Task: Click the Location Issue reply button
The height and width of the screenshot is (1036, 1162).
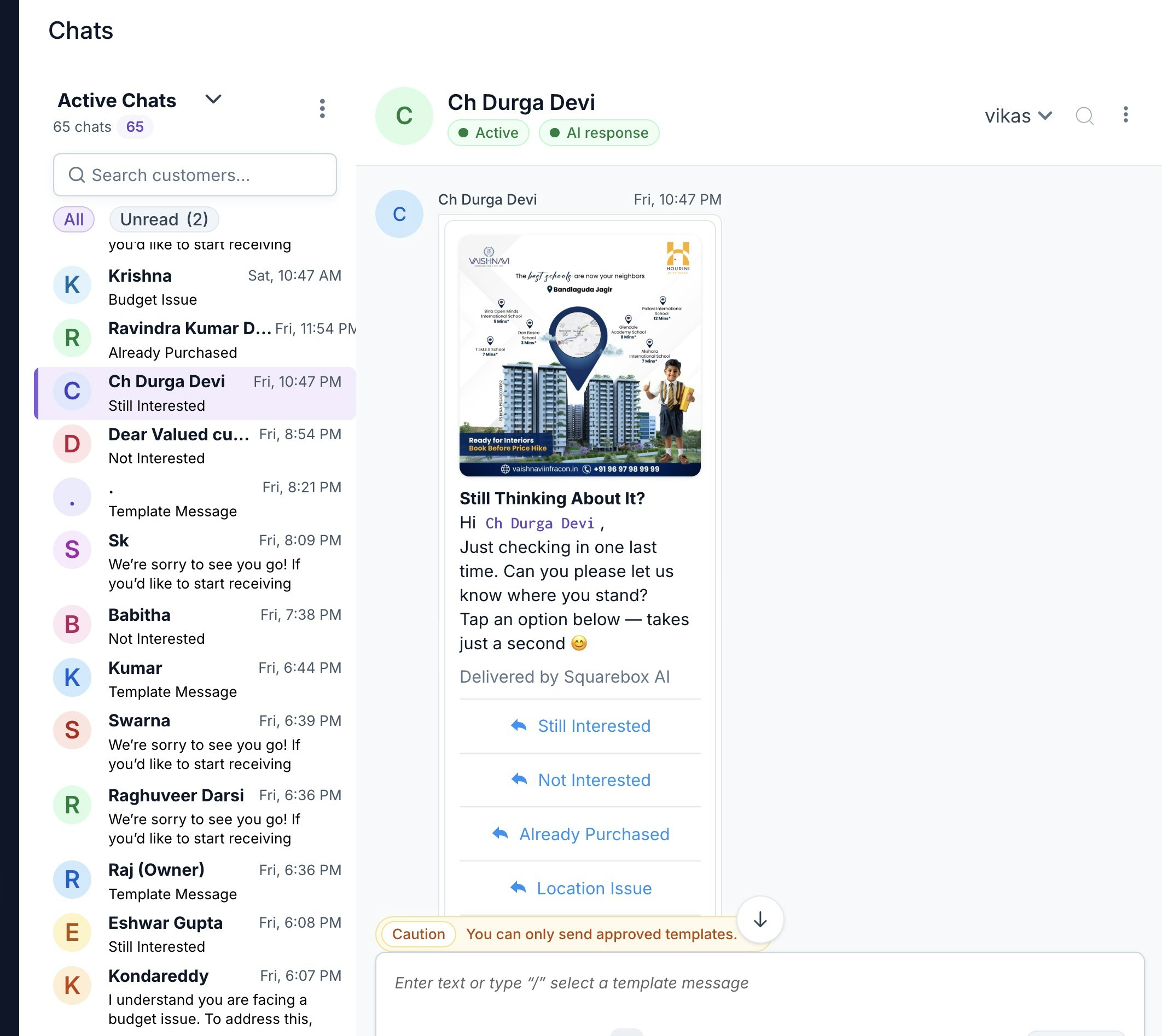Action: coord(580,888)
